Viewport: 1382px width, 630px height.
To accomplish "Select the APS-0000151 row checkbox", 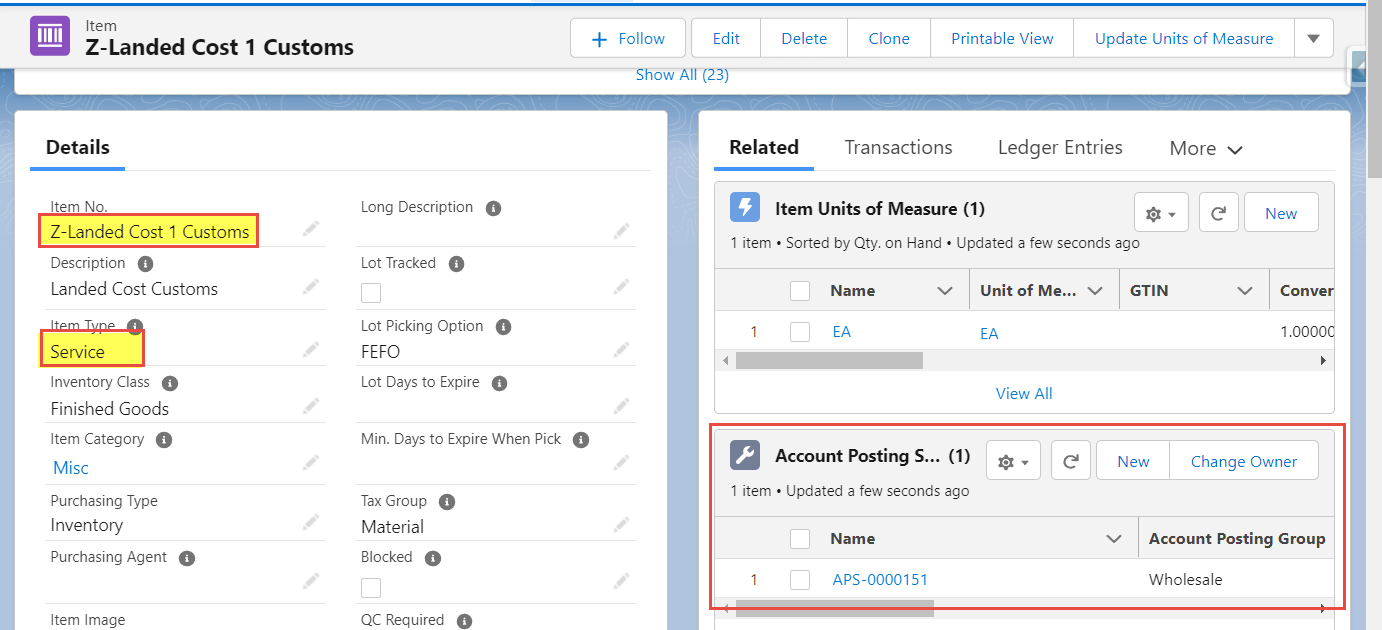I will pos(800,580).
